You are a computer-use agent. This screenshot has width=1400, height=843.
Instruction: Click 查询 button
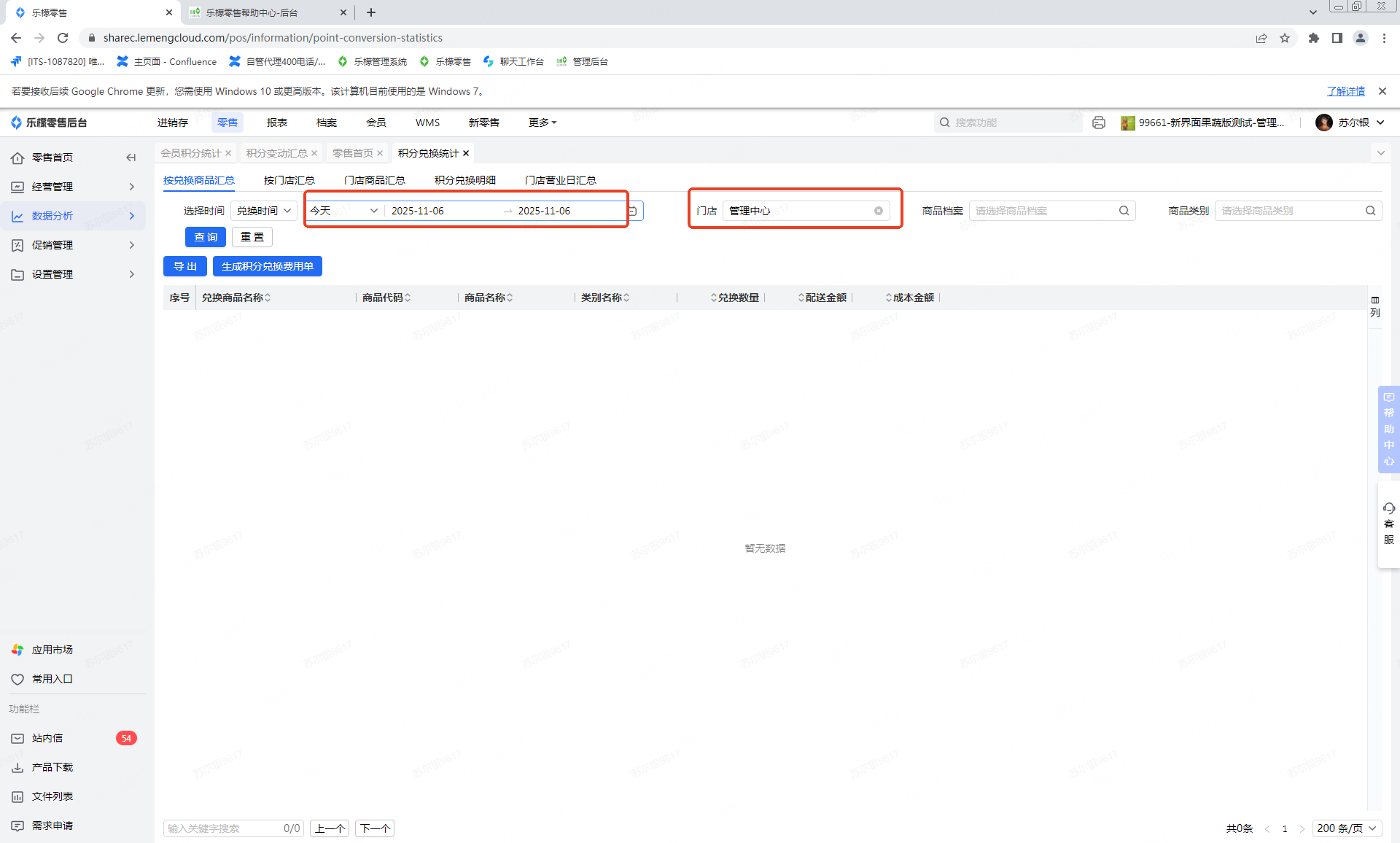[x=205, y=237]
